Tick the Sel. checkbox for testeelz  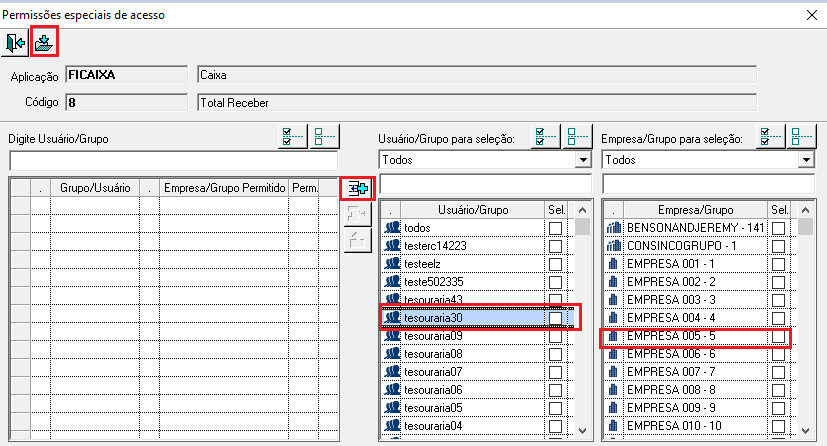pyautogui.click(x=555, y=264)
